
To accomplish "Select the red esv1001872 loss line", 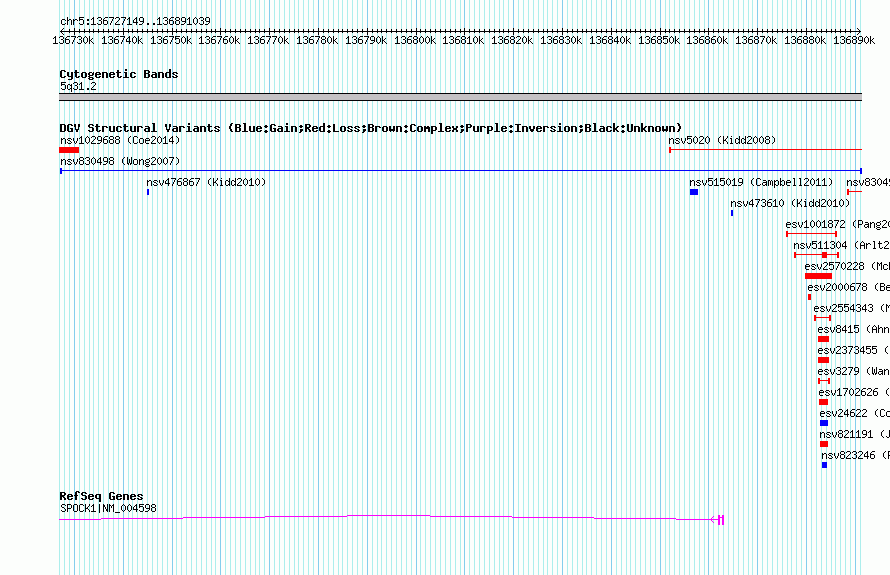I will point(812,234).
